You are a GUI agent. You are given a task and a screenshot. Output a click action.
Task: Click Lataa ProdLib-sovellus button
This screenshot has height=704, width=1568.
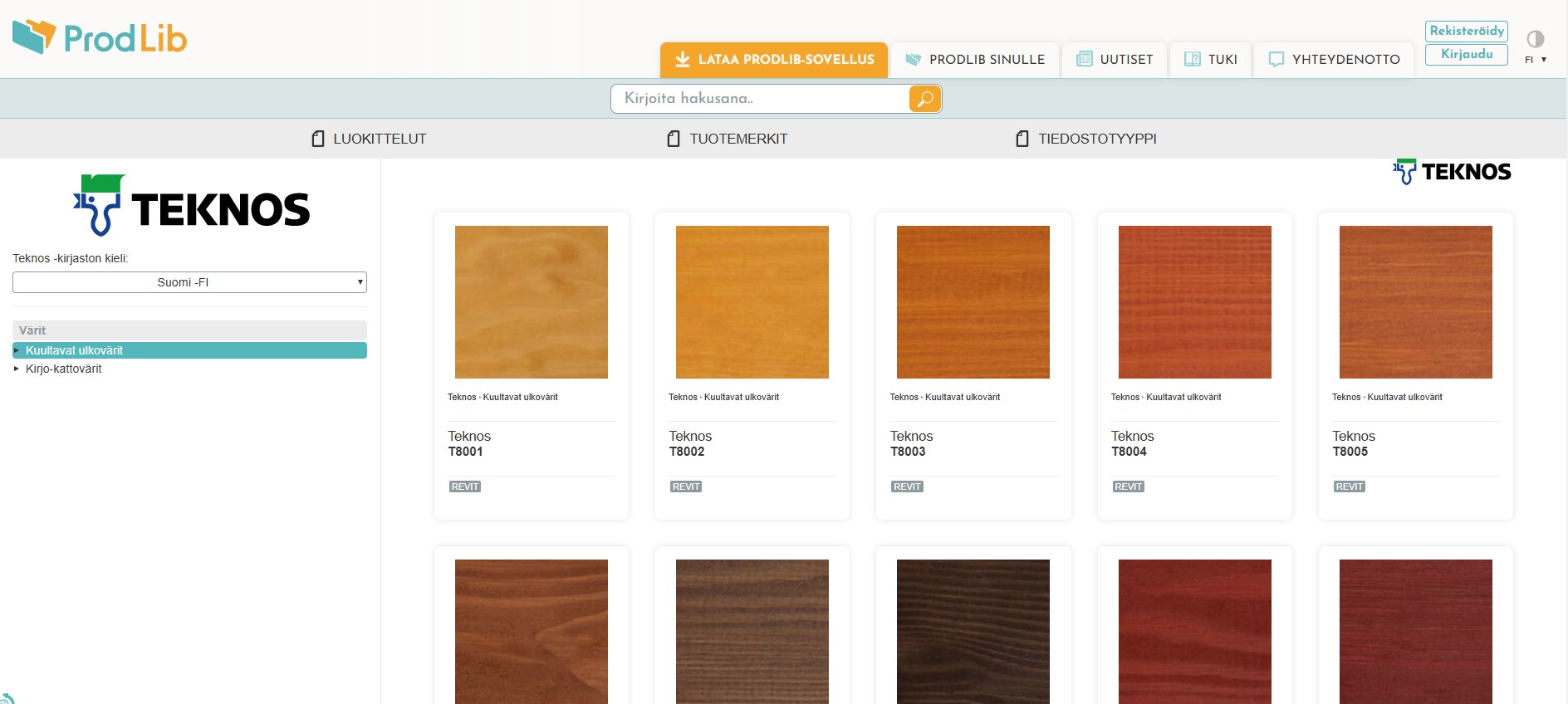click(x=774, y=60)
